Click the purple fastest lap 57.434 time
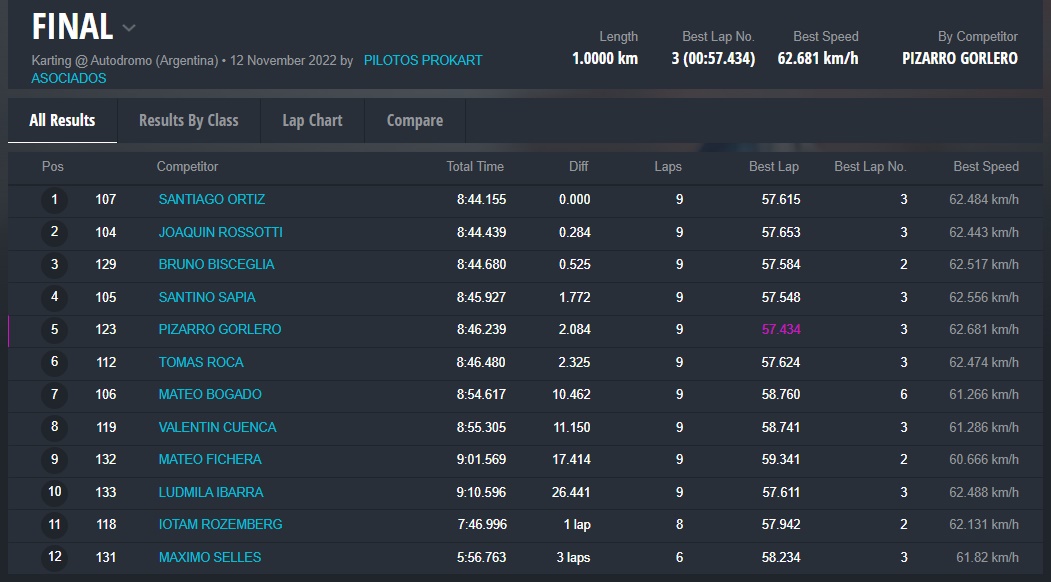Image resolution: width=1051 pixels, height=582 pixels. click(780, 329)
